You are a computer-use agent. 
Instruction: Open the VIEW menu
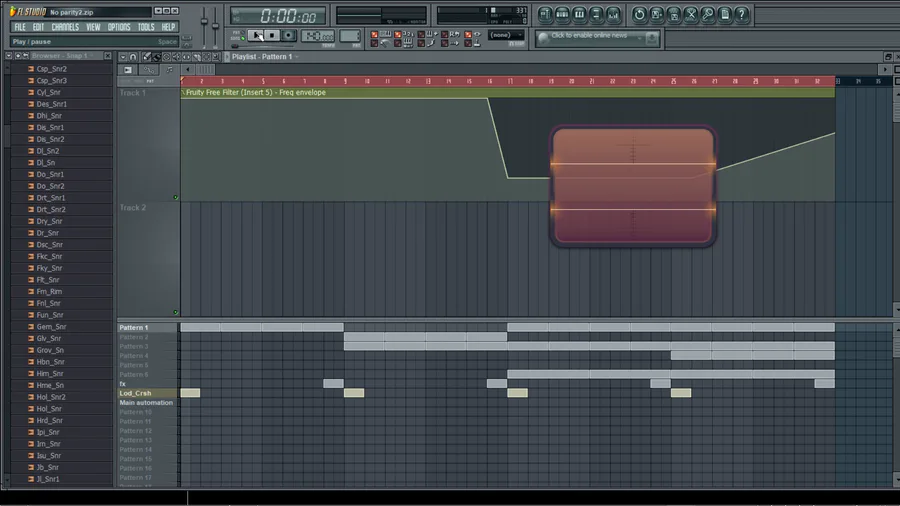(93, 27)
